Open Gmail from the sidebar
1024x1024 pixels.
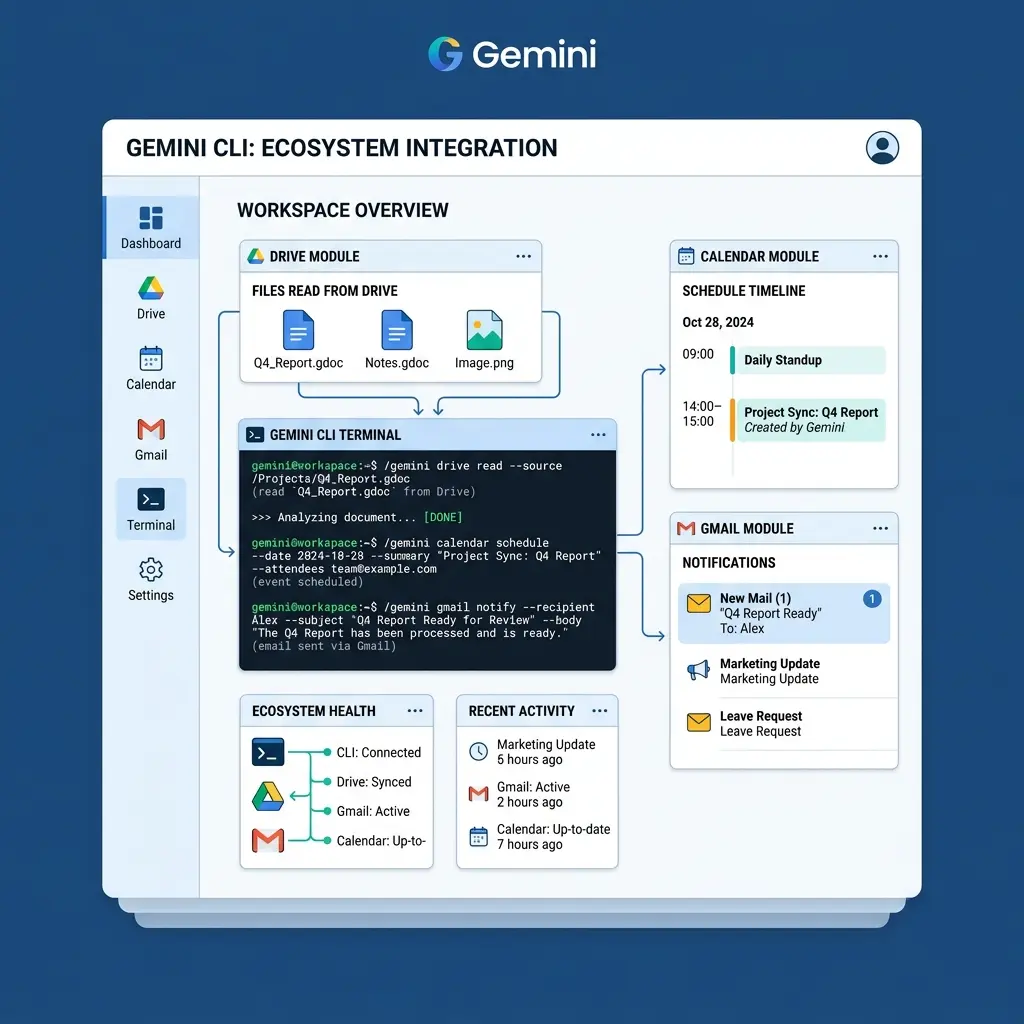coord(151,440)
